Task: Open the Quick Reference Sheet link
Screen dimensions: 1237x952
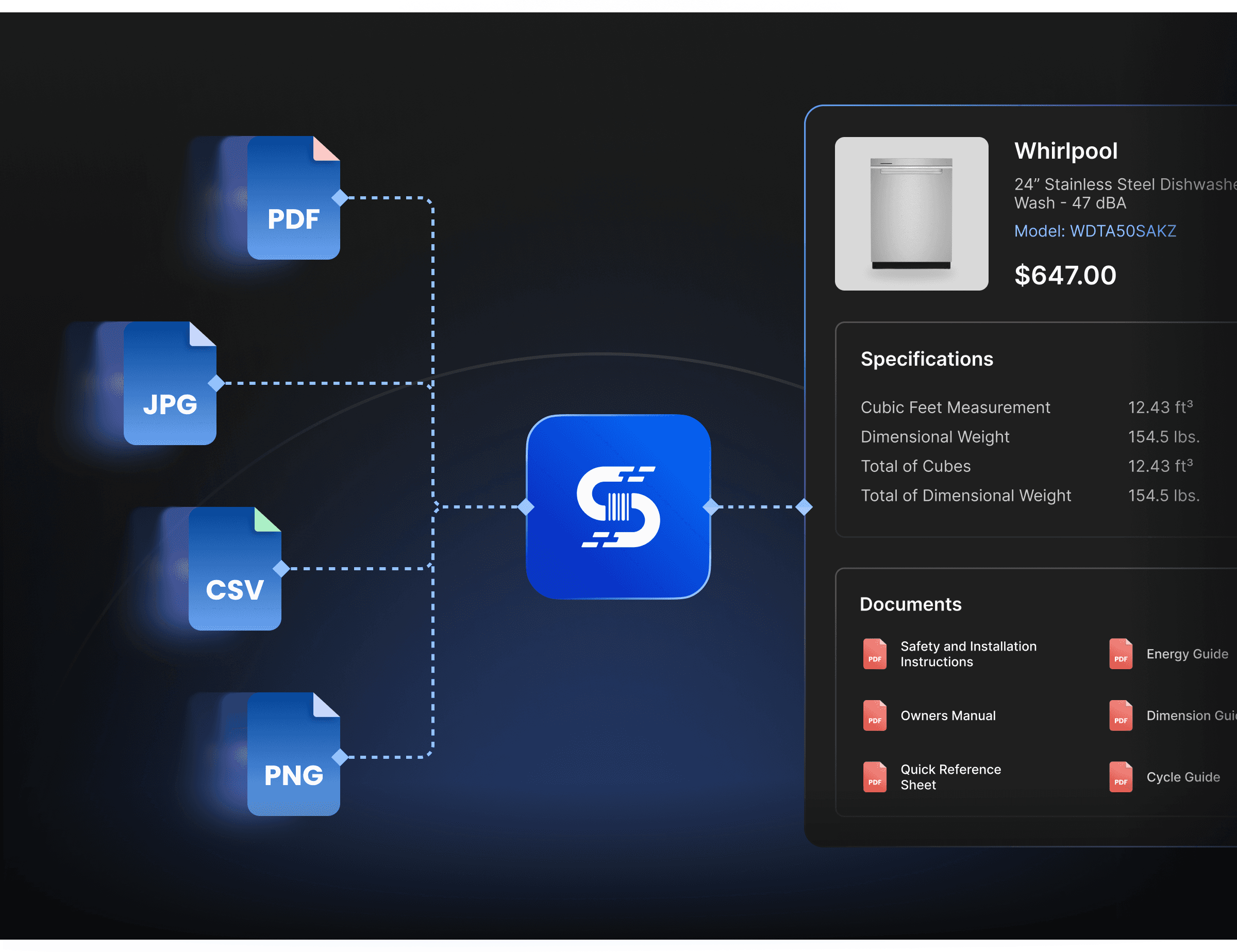Action: click(950, 777)
